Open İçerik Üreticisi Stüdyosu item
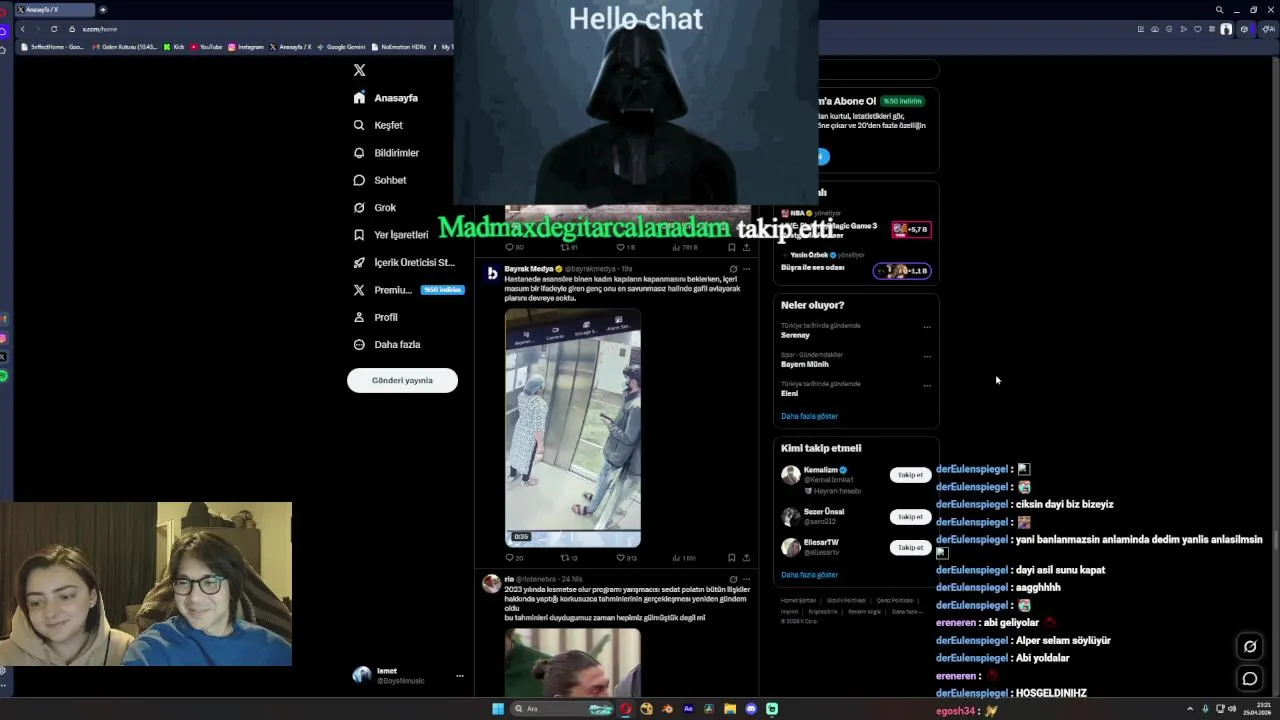1280x720 pixels. click(404, 262)
